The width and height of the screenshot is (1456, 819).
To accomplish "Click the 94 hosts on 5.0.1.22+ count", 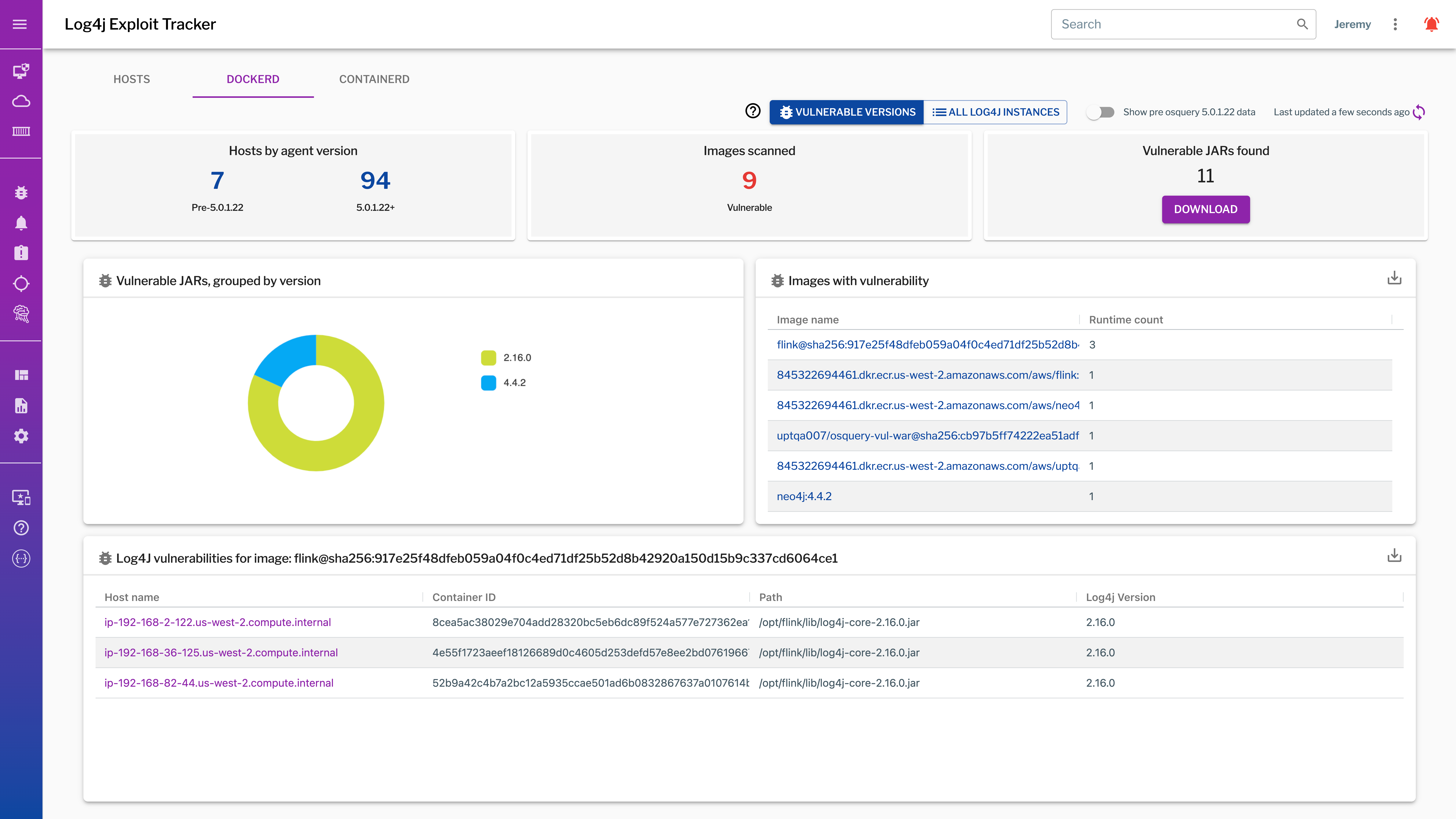I will click(375, 181).
